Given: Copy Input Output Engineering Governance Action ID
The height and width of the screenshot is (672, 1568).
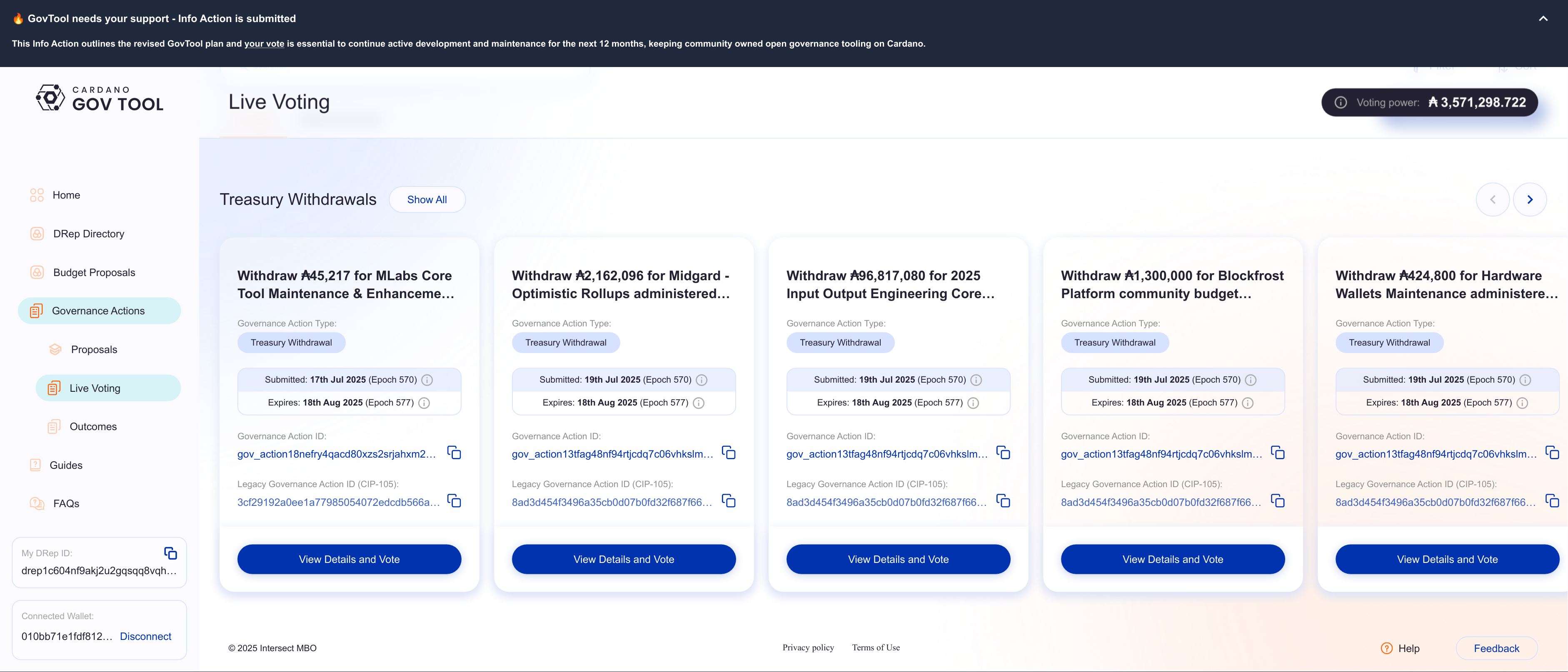Looking at the screenshot, I should 1003,453.
